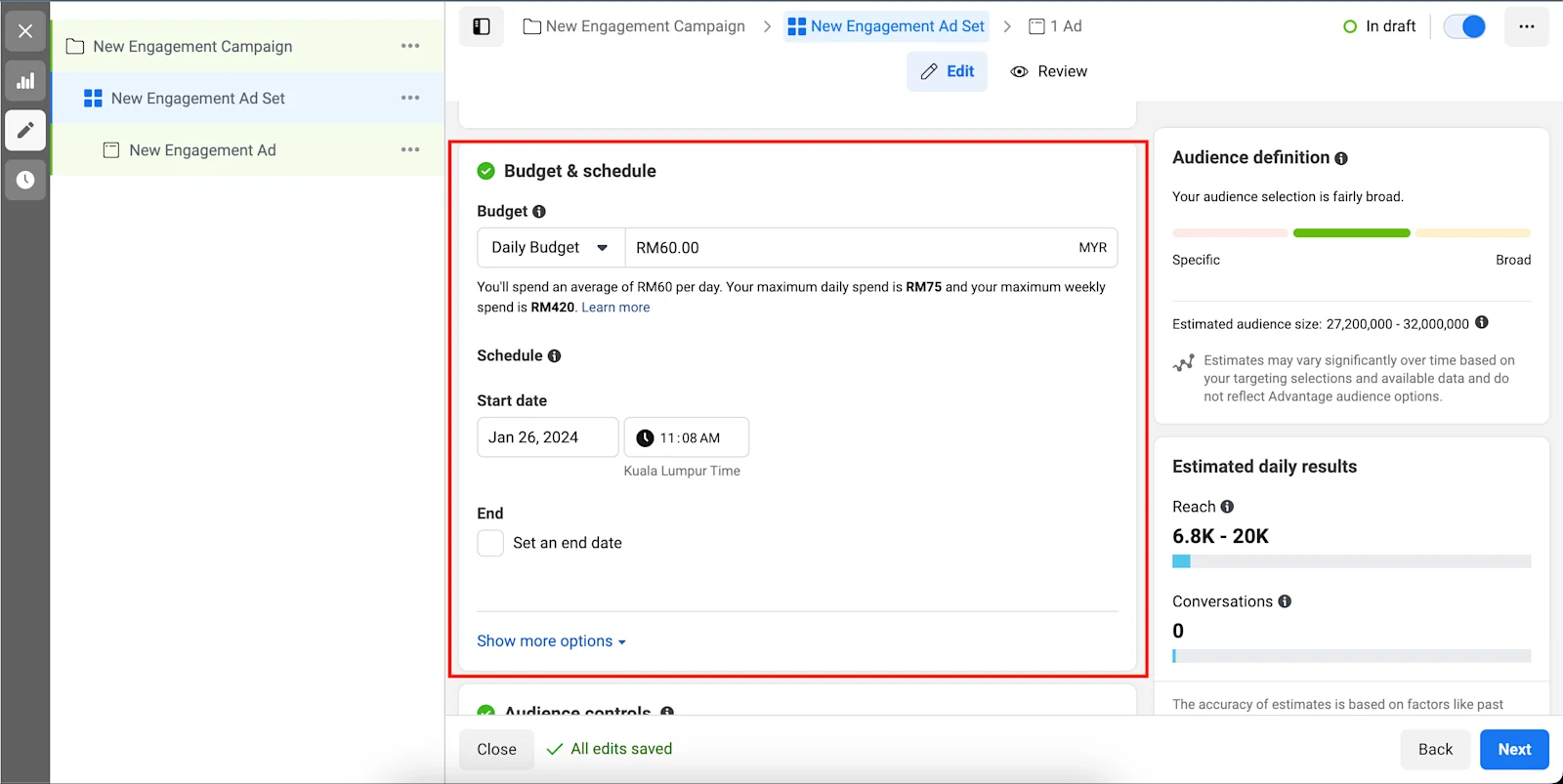Open the Daily Budget dropdown

point(551,248)
